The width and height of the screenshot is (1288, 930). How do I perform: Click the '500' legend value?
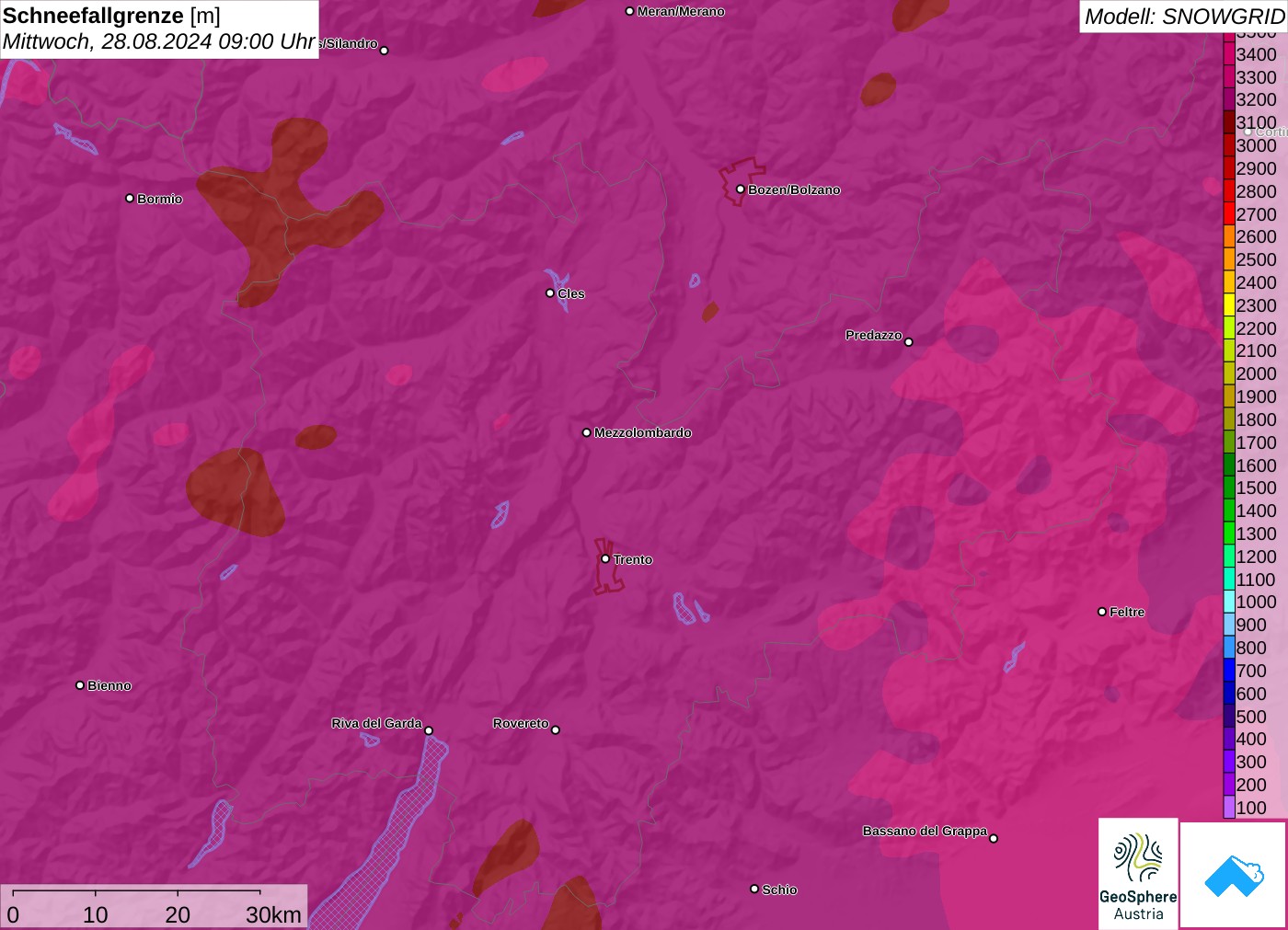1251,716
